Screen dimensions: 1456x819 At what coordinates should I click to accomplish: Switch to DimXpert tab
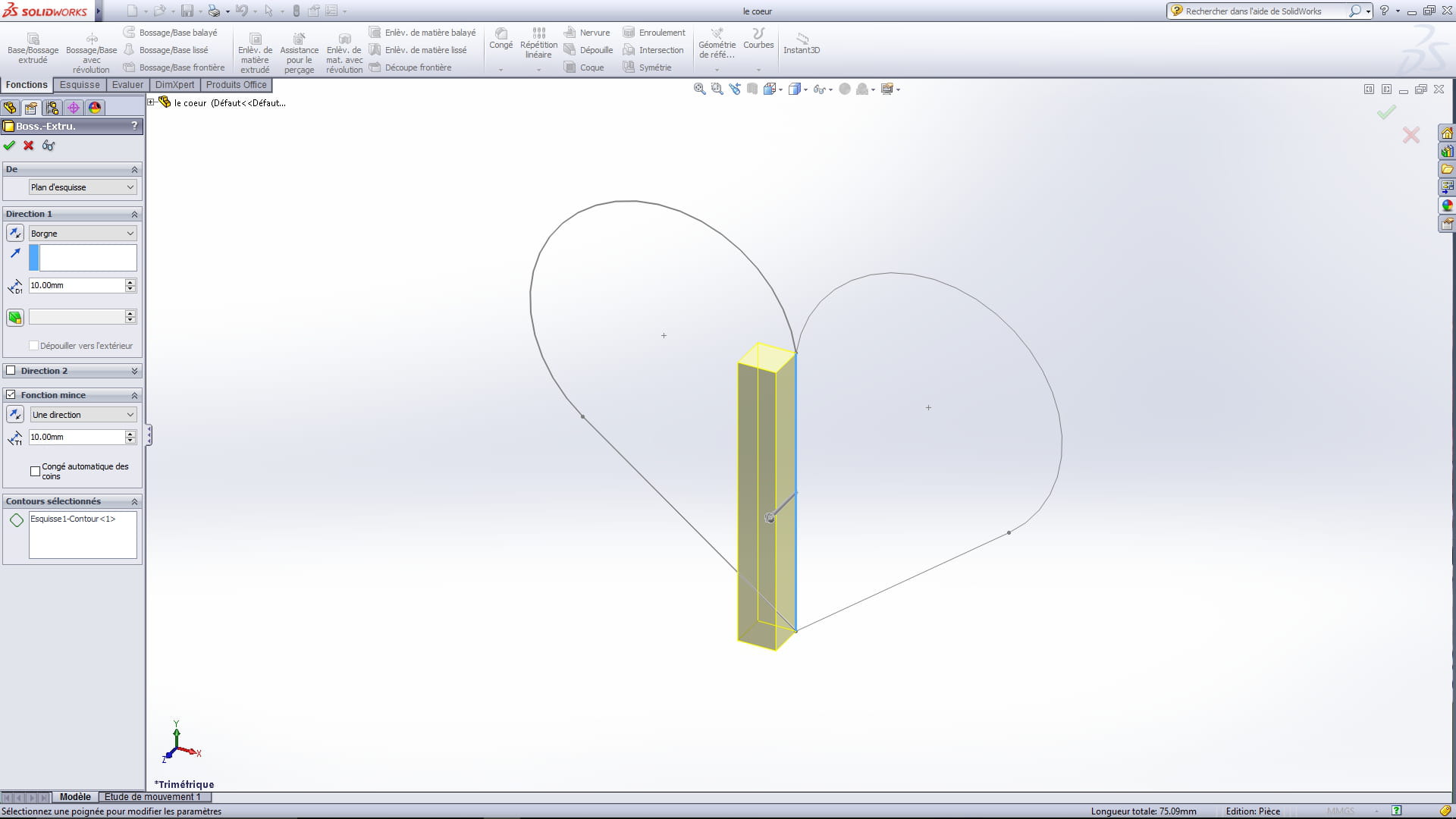pos(174,85)
